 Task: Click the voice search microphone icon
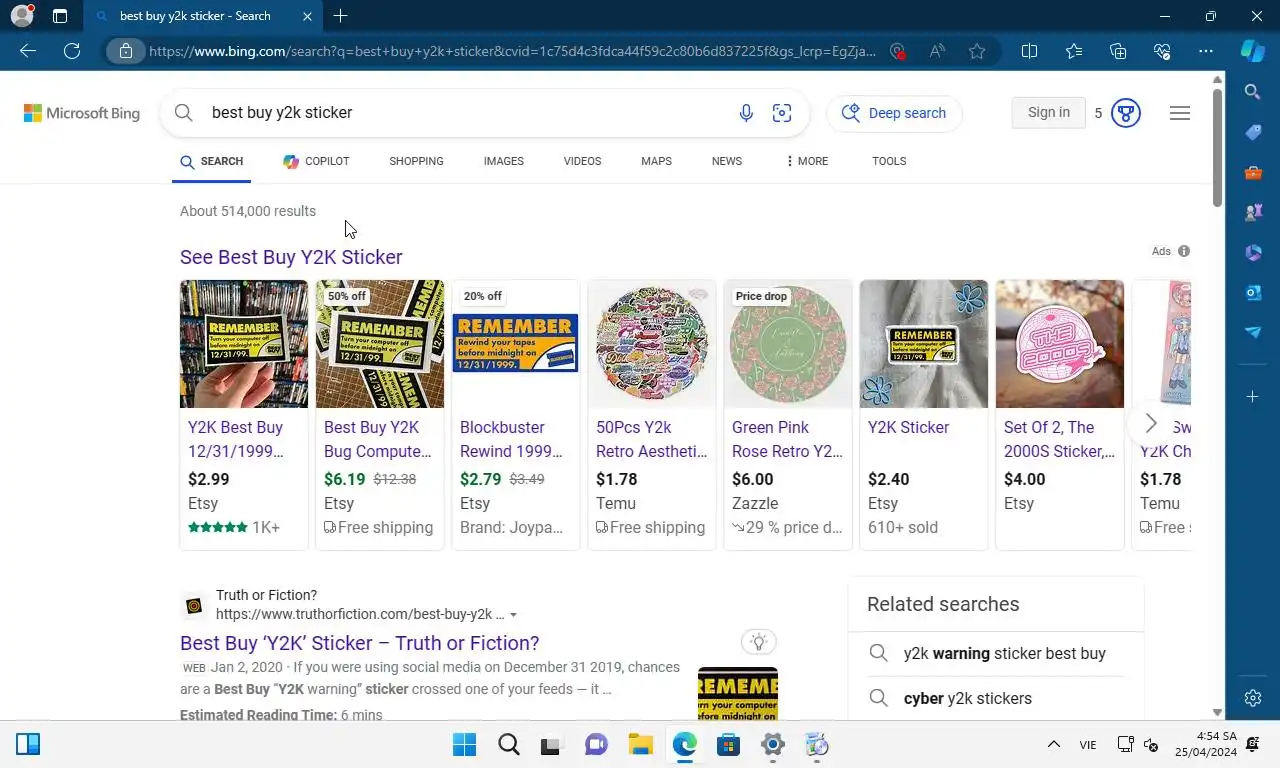(x=746, y=113)
